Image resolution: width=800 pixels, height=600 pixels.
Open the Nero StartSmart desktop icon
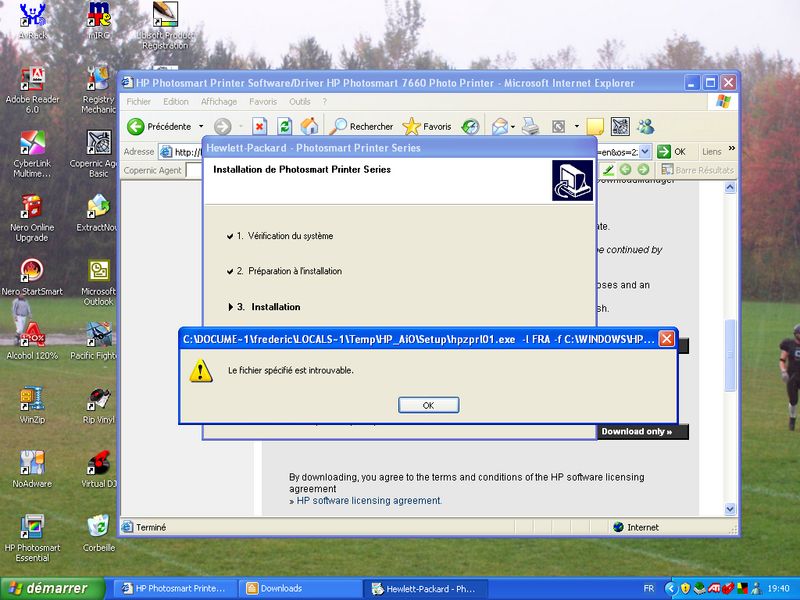tap(32, 278)
